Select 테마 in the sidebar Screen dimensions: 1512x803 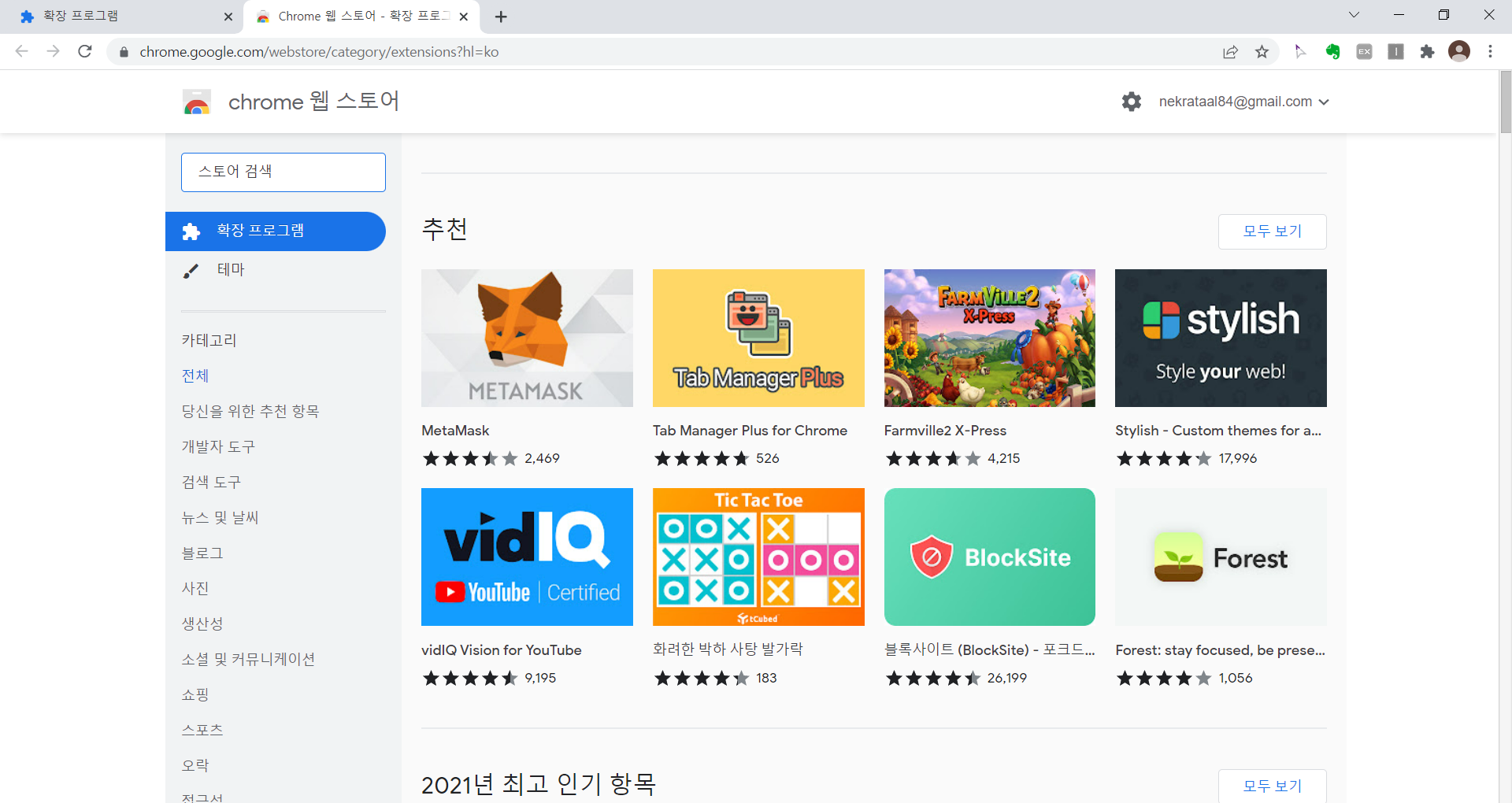231,270
